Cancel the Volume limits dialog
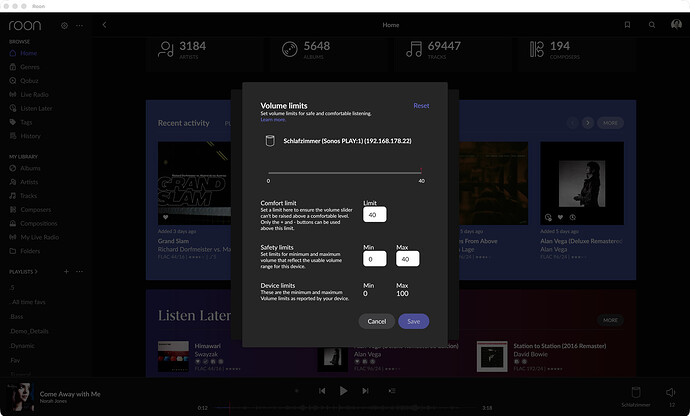The width and height of the screenshot is (690, 416). pyautogui.click(x=377, y=321)
